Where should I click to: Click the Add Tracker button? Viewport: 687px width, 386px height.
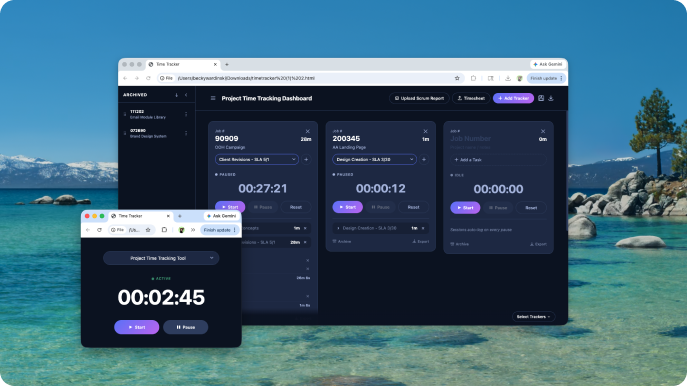pos(513,98)
